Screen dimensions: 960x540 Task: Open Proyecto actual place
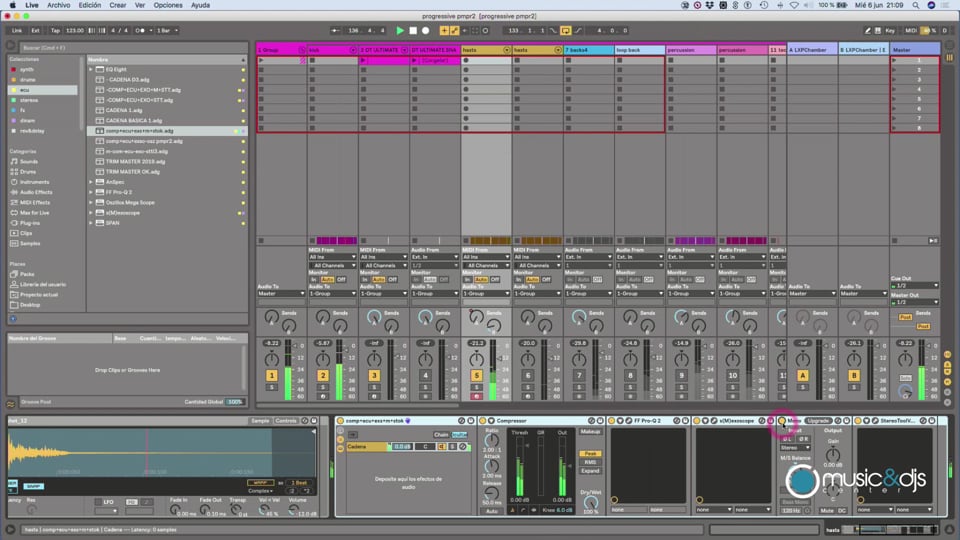39,294
